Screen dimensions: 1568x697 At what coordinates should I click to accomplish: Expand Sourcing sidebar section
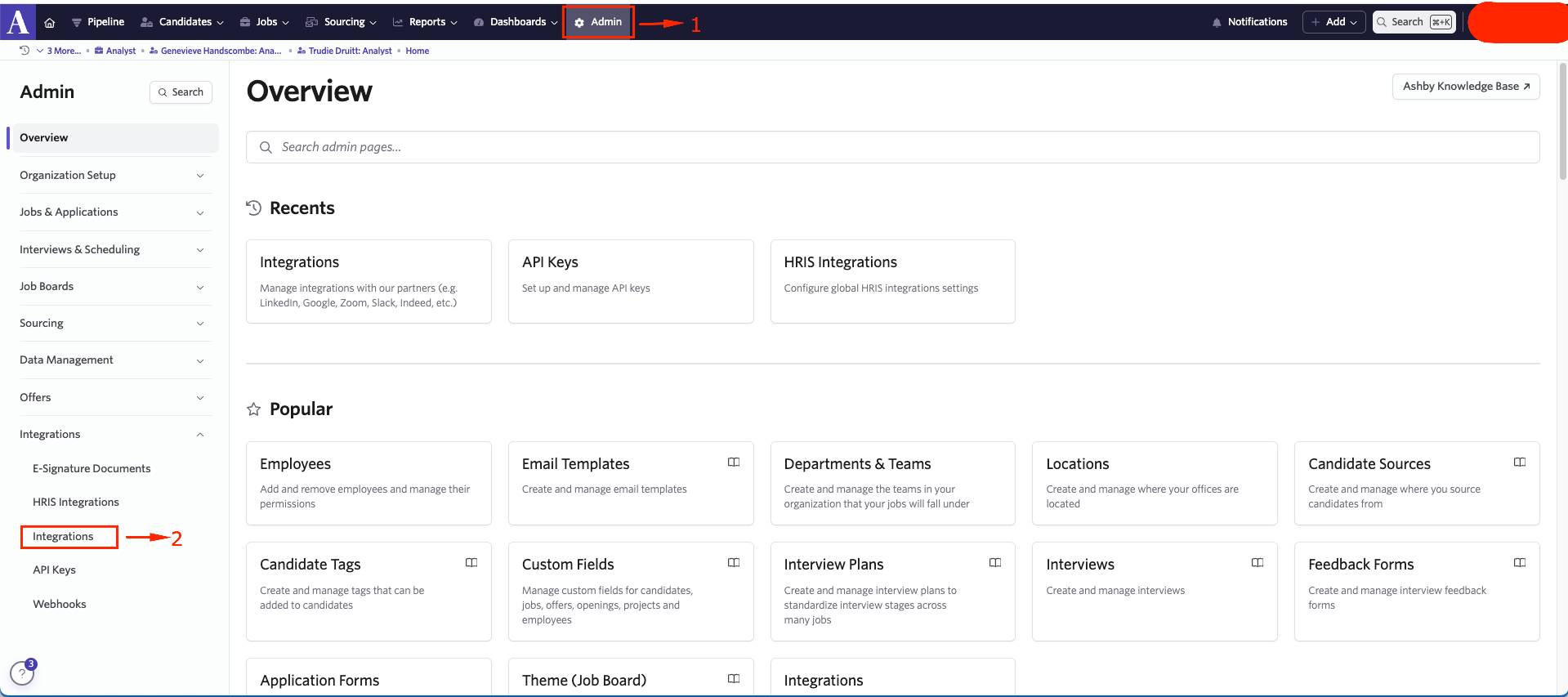point(115,324)
